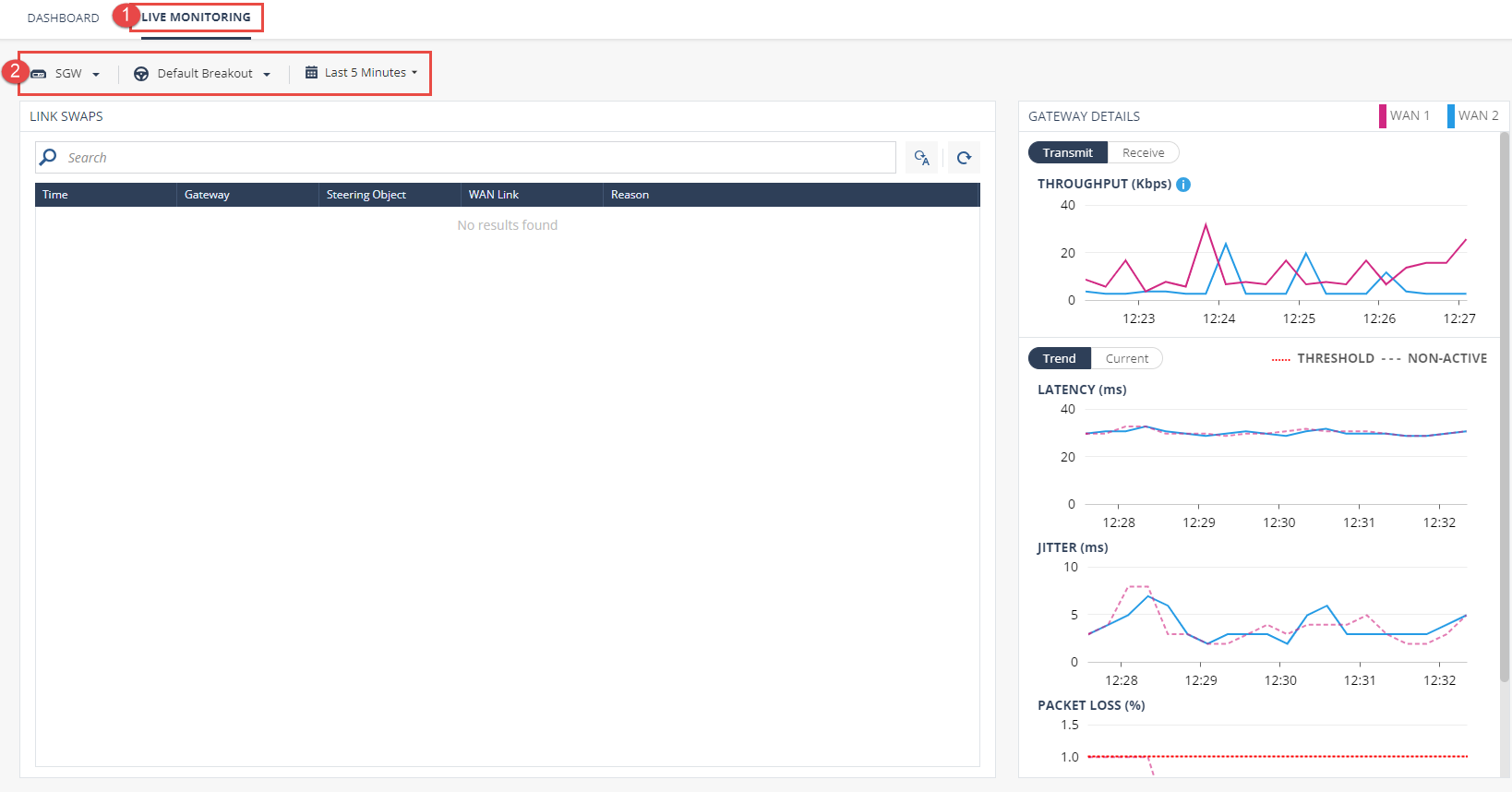Click the NON-ACTIVE legend label
Screen dimensions: 1512x792
(1447, 359)
